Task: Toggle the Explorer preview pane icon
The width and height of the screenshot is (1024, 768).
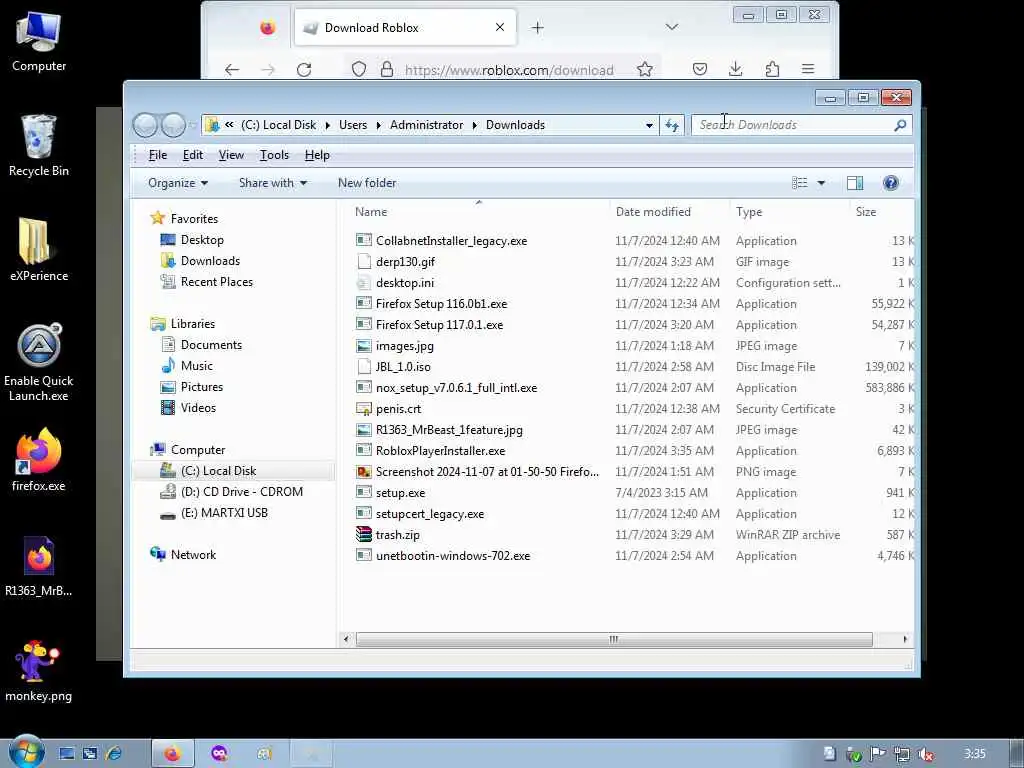Action: point(854,183)
